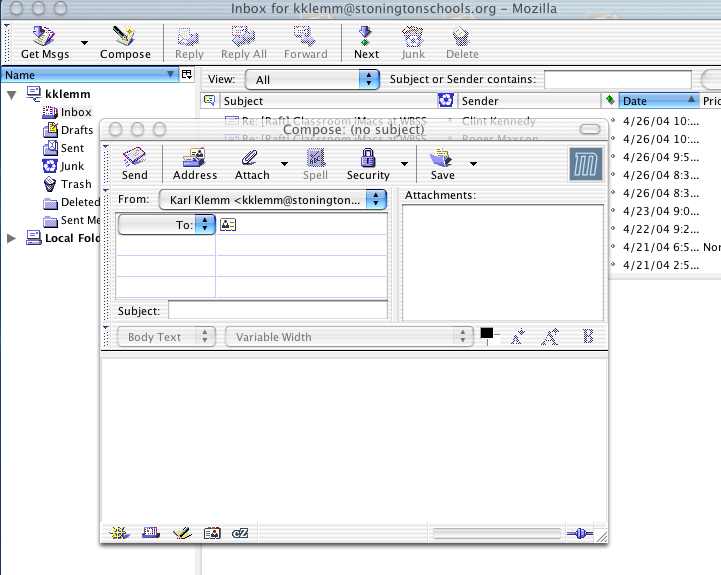Click the Save icon in the compose toolbar
The width and height of the screenshot is (721, 575).
coord(441,163)
